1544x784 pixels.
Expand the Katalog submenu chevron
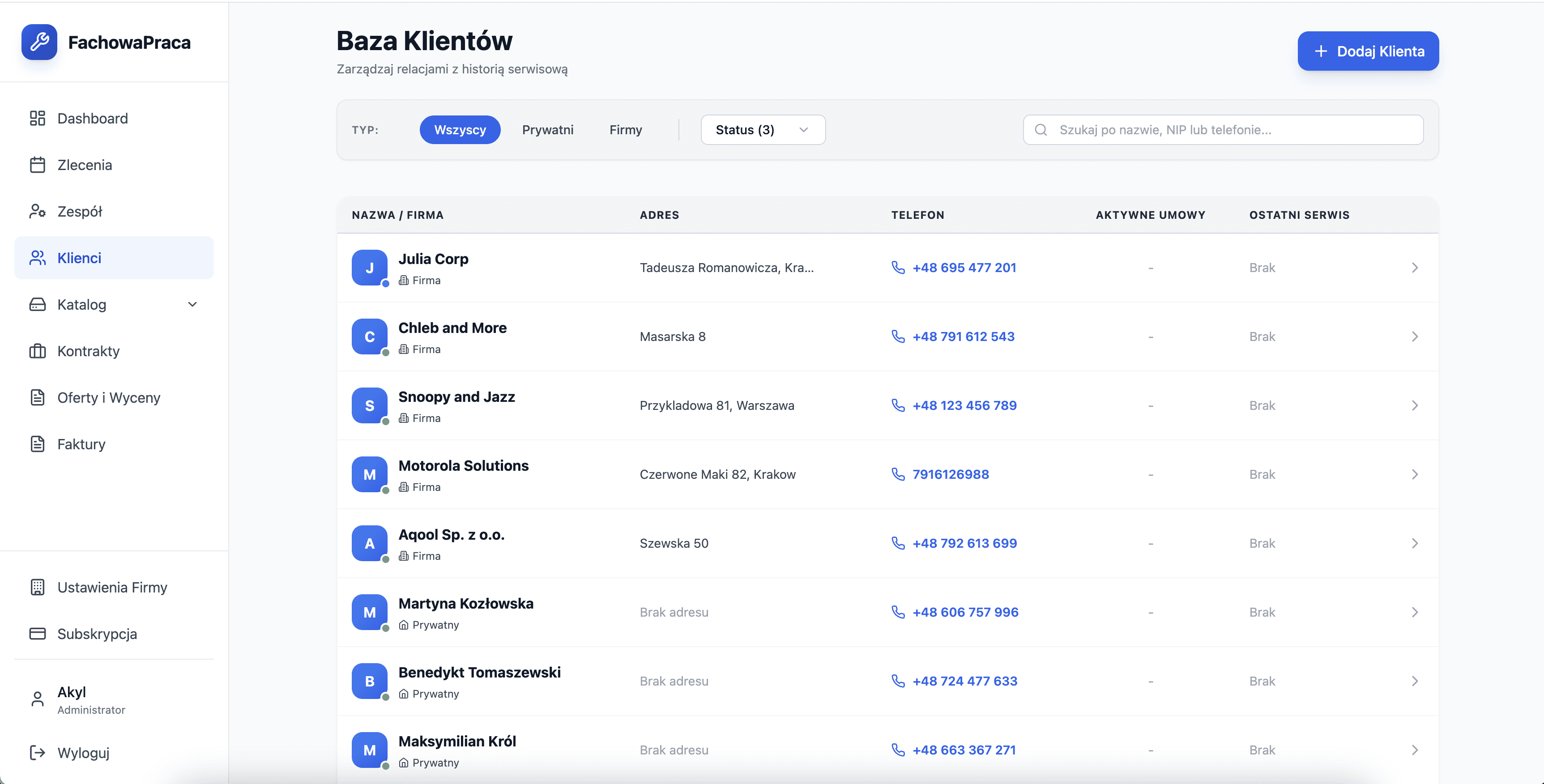tap(192, 304)
